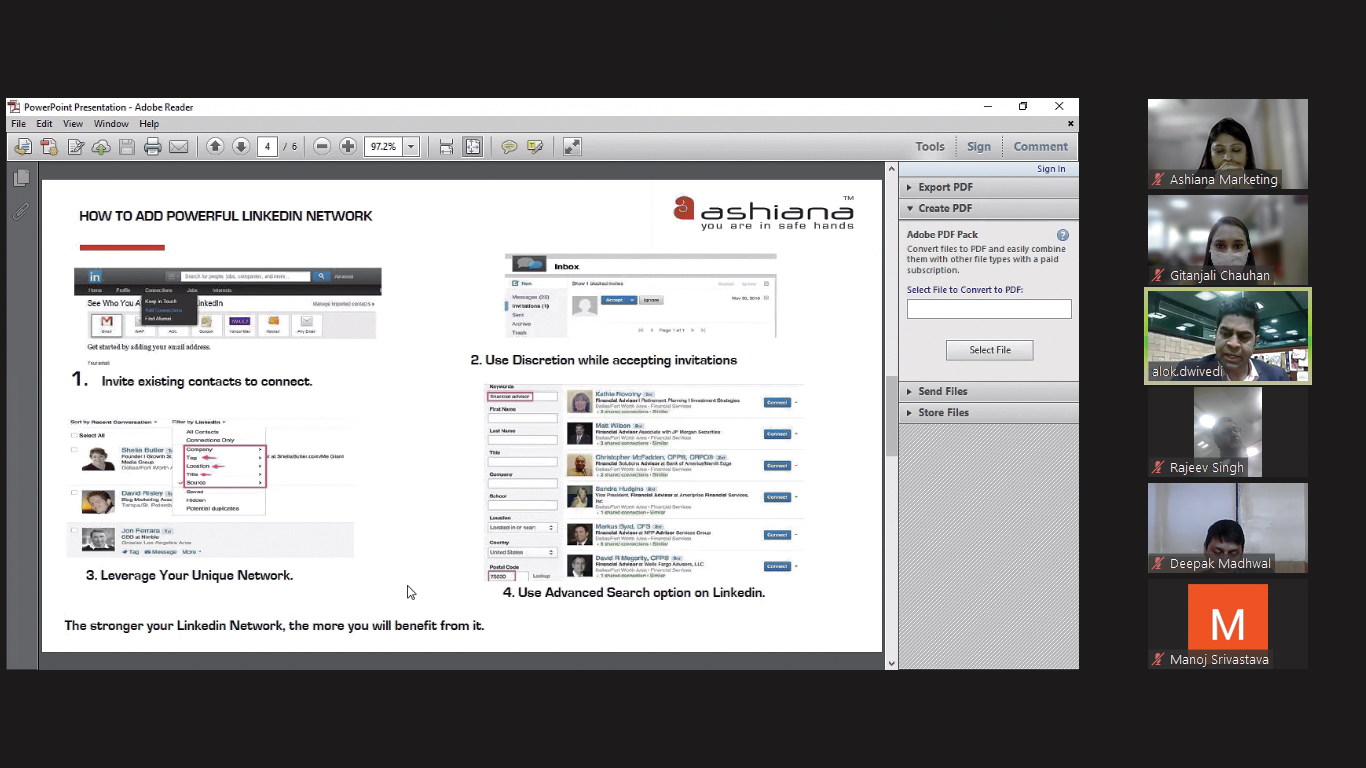
Task: Zoom out using the minus icon
Action: pyautogui.click(x=322, y=147)
